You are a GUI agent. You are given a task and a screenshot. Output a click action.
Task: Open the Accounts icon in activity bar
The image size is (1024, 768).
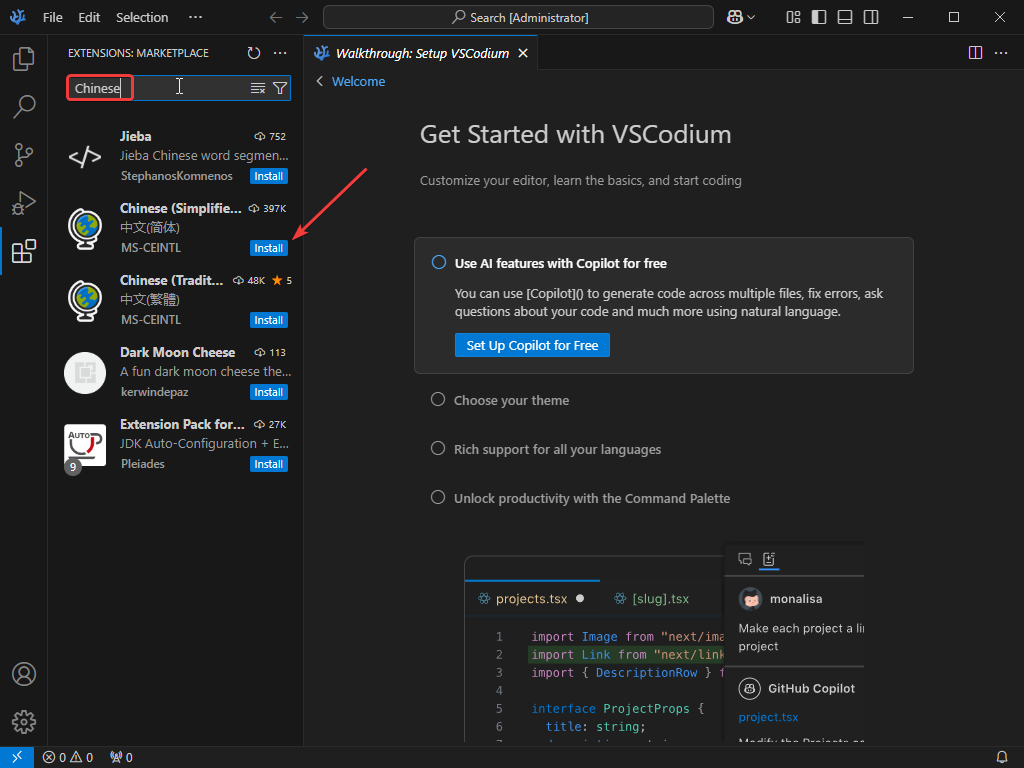[24, 674]
